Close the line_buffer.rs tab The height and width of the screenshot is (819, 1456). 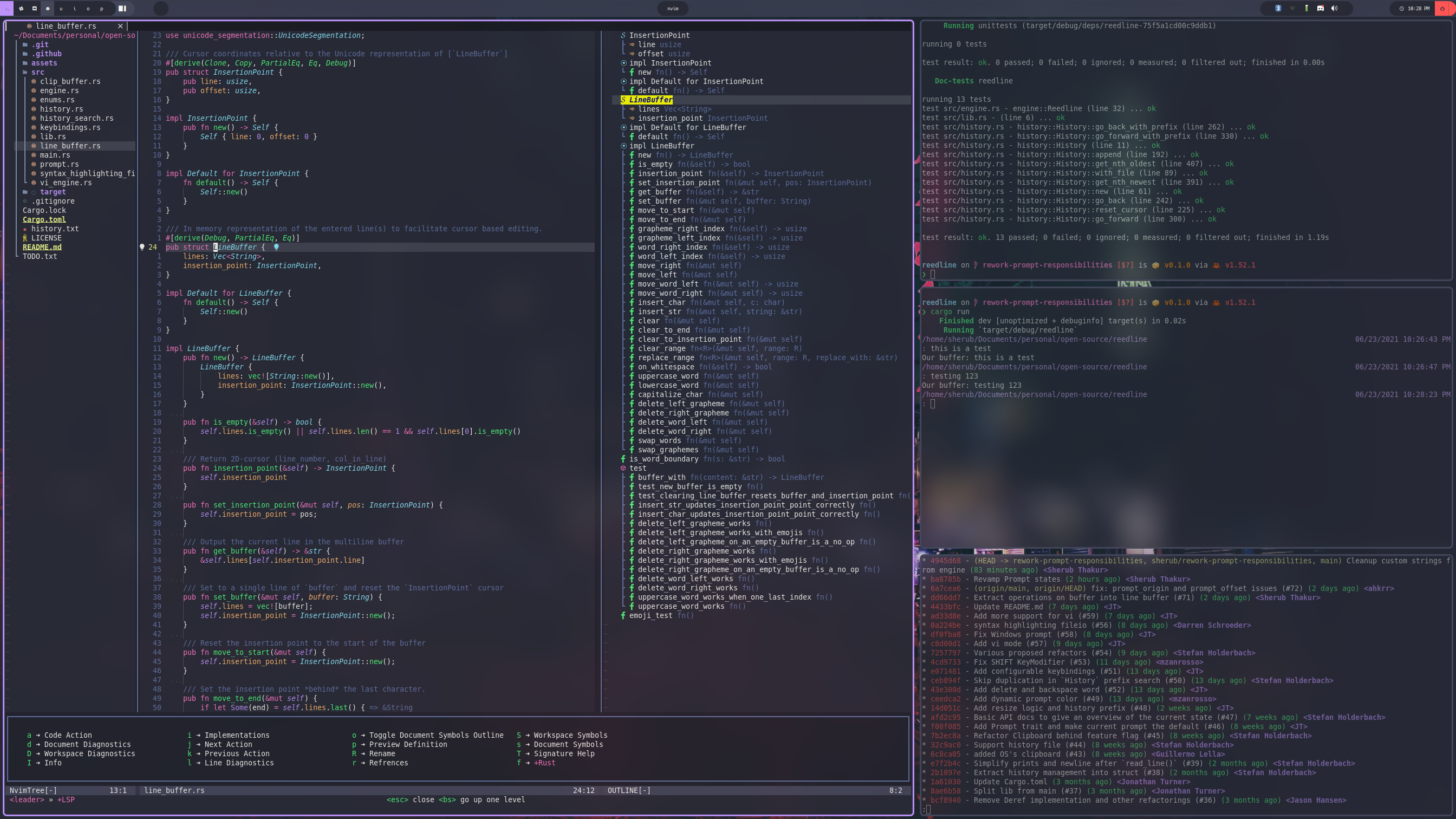(x=120, y=26)
